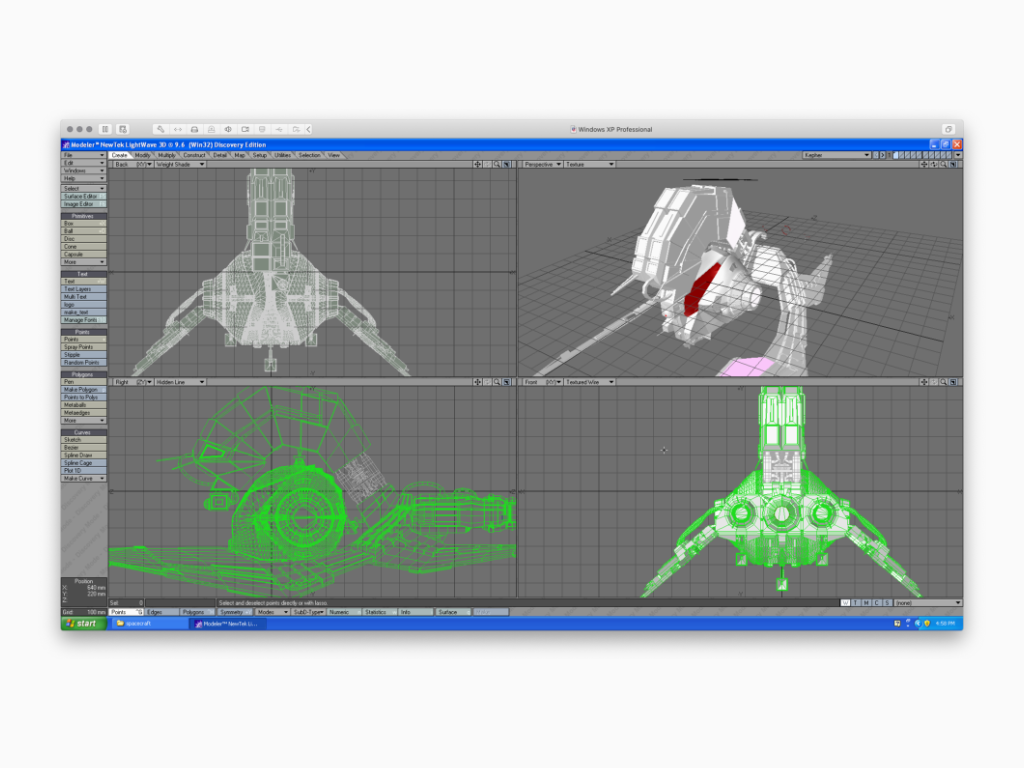The width and height of the screenshot is (1024, 768).
Task: Switch to Edges selection mode
Action: coord(162,612)
